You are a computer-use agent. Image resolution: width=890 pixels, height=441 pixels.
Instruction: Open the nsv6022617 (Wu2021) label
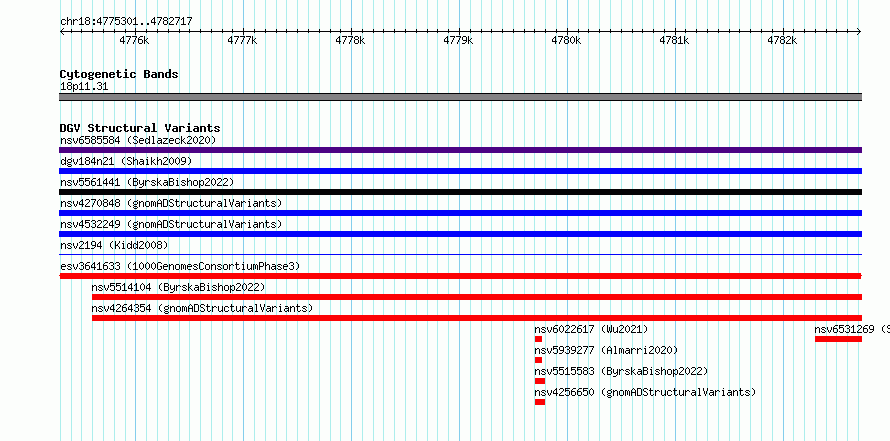(x=591, y=329)
